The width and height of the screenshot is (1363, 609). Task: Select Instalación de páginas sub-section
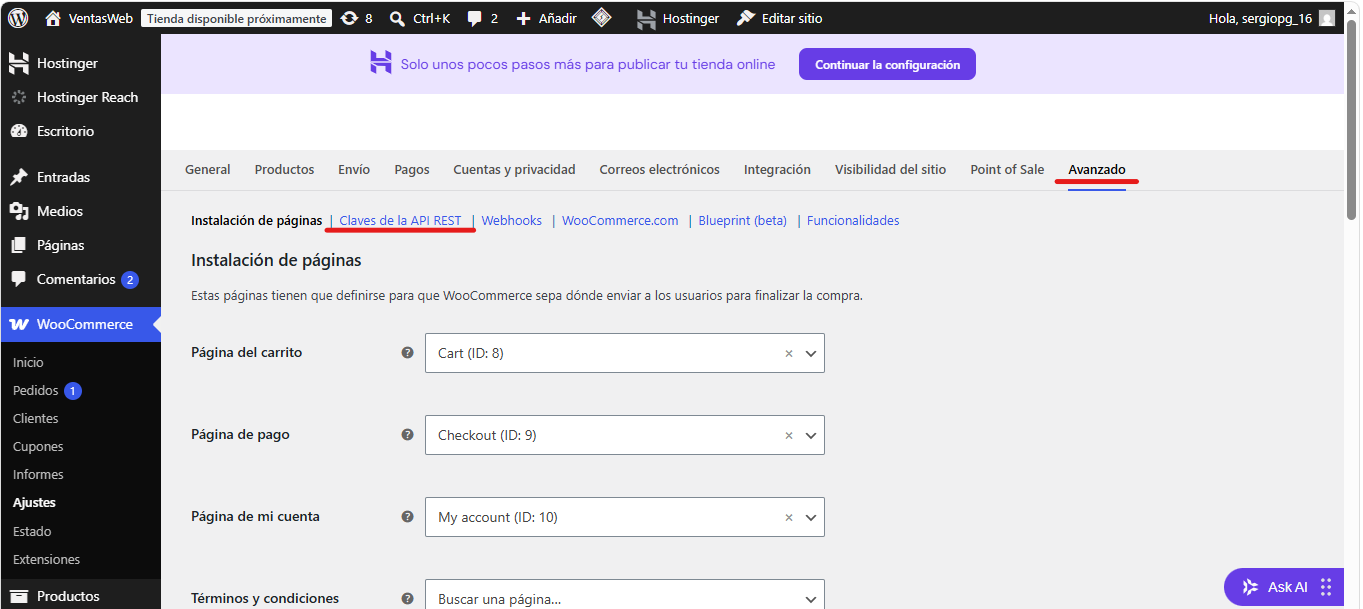click(256, 220)
